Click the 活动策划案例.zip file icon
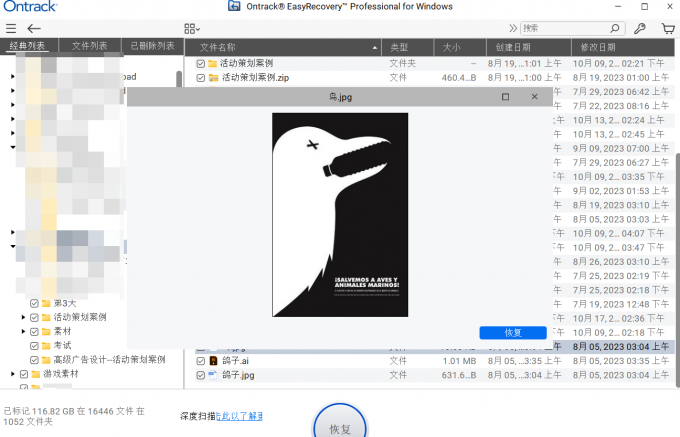 tap(213, 78)
